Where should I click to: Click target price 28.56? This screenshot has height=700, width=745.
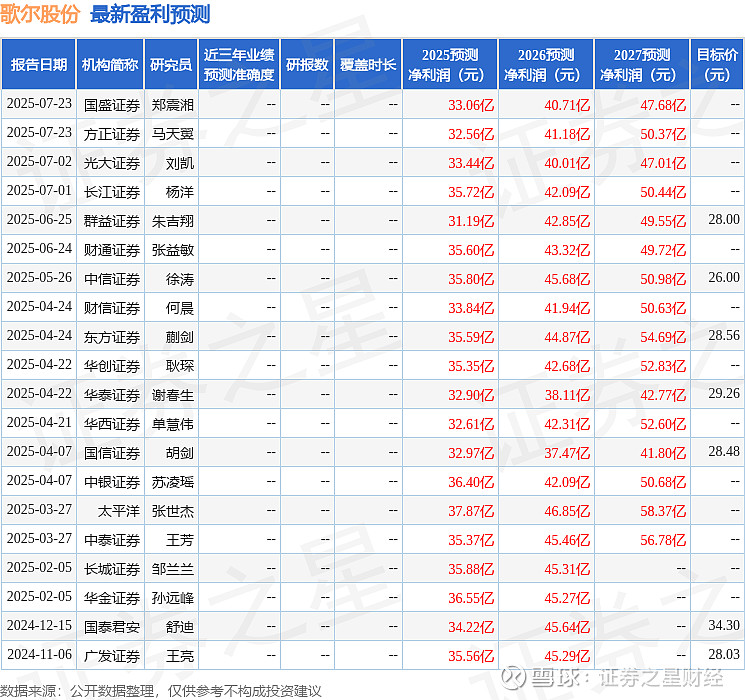[x=724, y=335]
